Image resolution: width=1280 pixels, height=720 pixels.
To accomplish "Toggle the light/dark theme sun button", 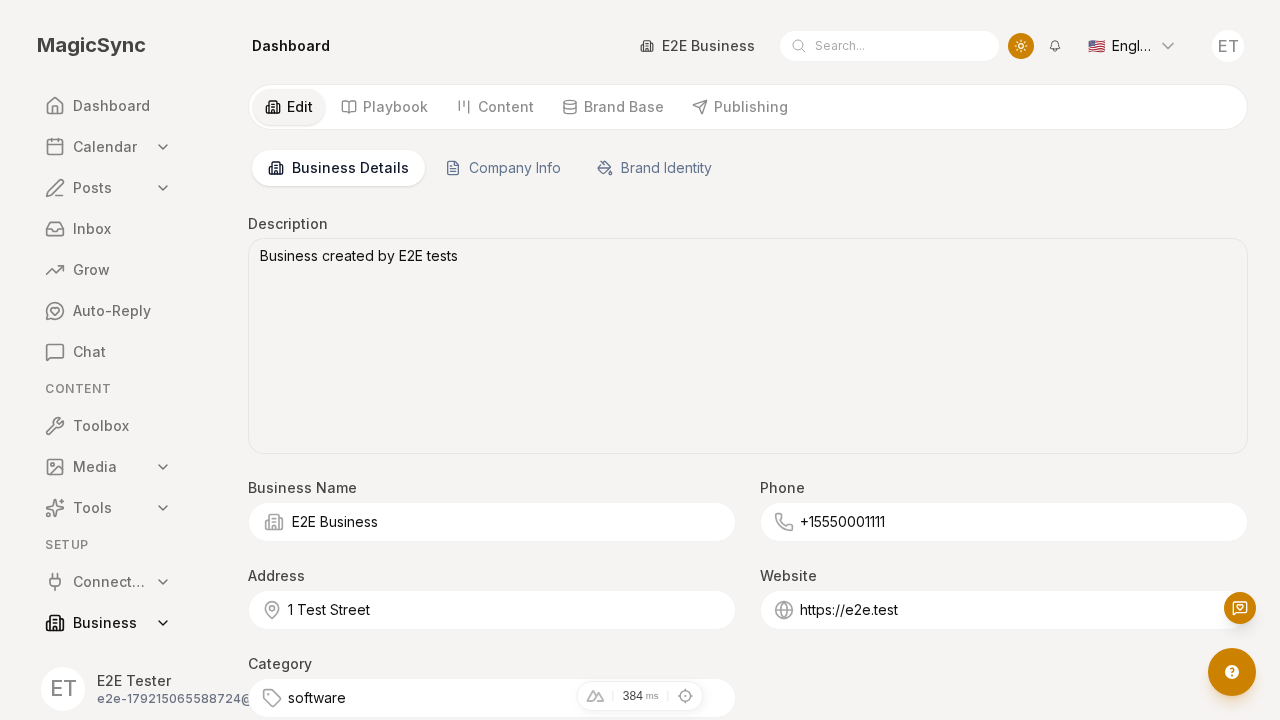I will 1021,46.
